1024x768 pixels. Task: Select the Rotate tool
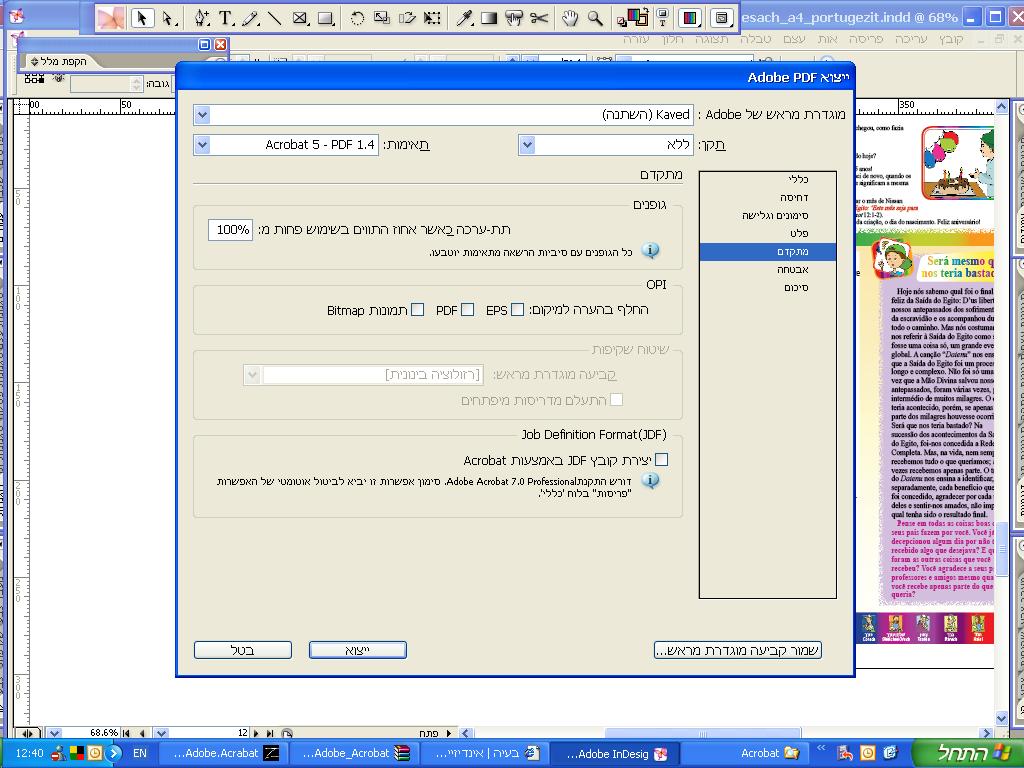click(x=357, y=18)
